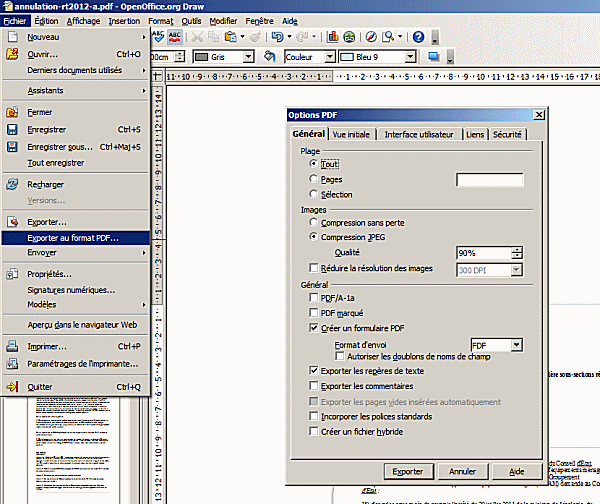Expand Derniers documents utilisés submenu

click(x=144, y=70)
